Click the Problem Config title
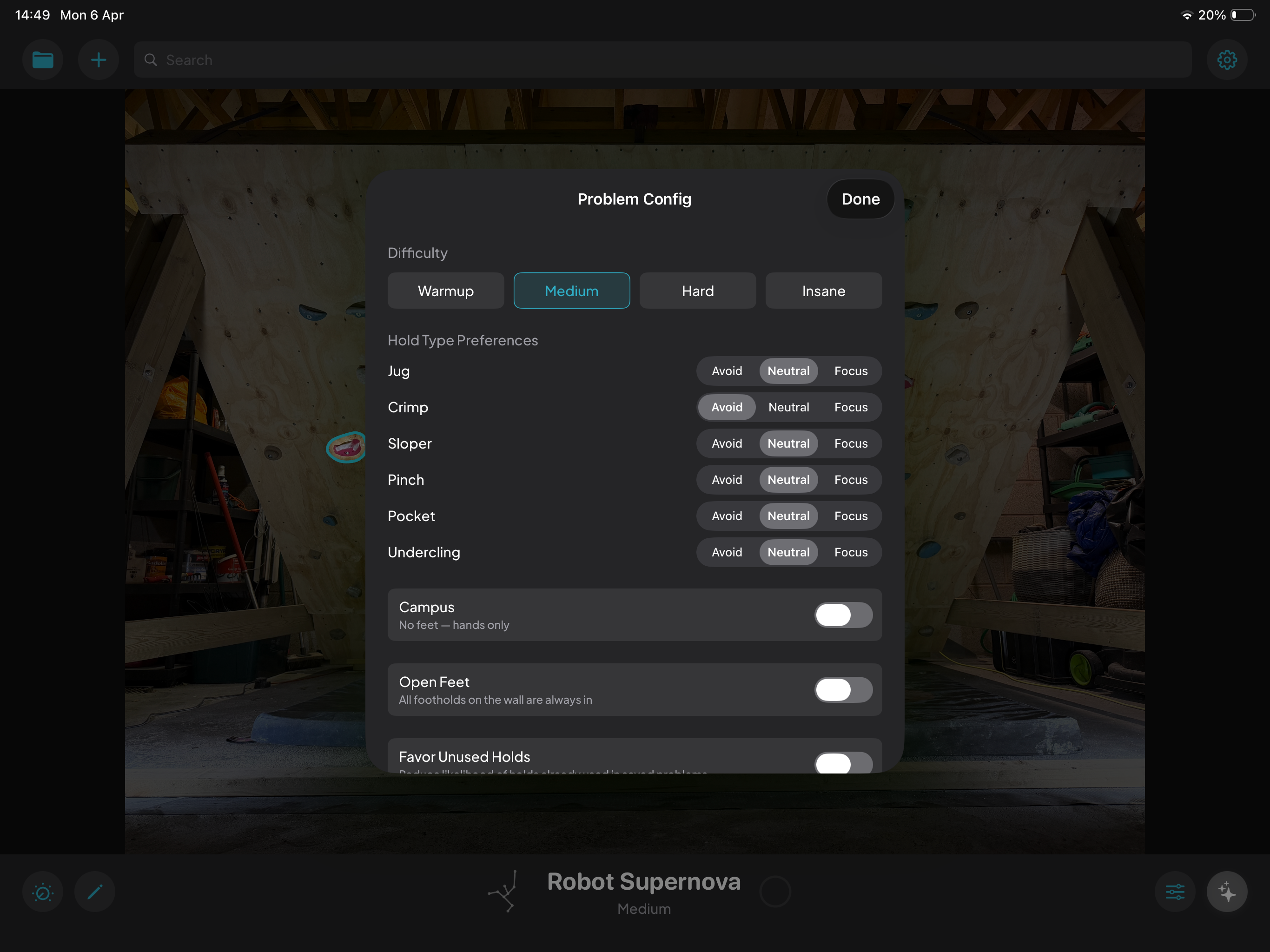 coord(635,199)
